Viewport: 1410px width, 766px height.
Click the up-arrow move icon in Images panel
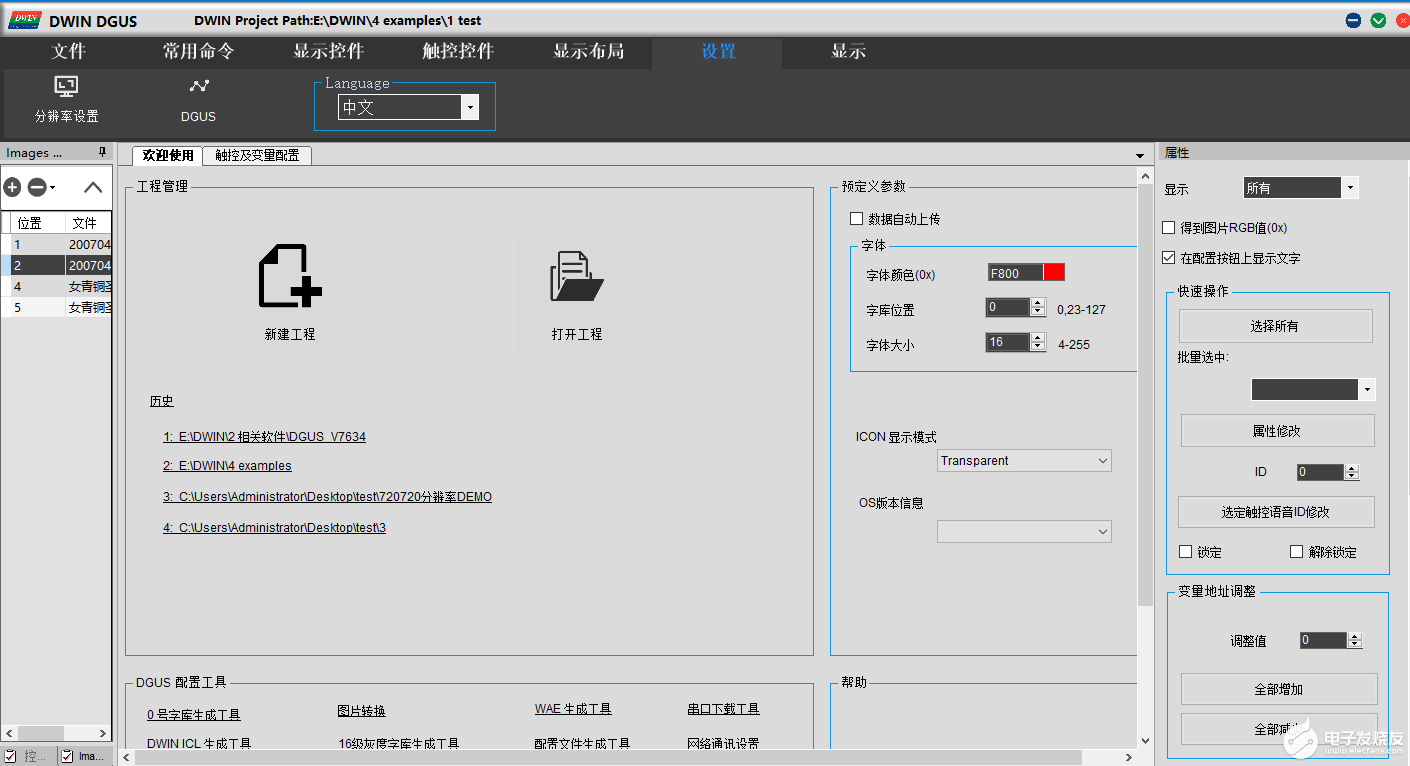(x=92, y=187)
